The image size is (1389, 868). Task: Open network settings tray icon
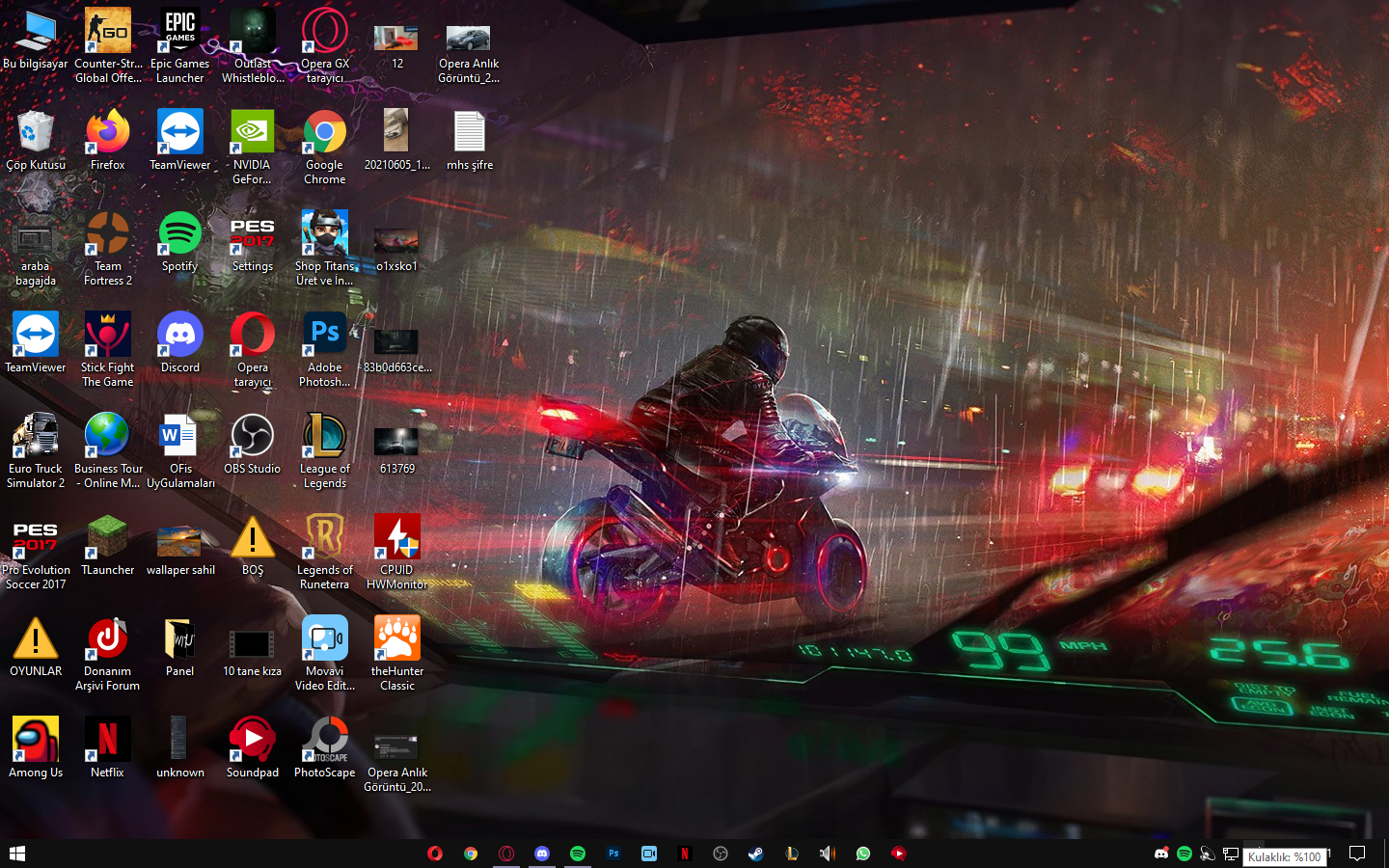[1231, 854]
